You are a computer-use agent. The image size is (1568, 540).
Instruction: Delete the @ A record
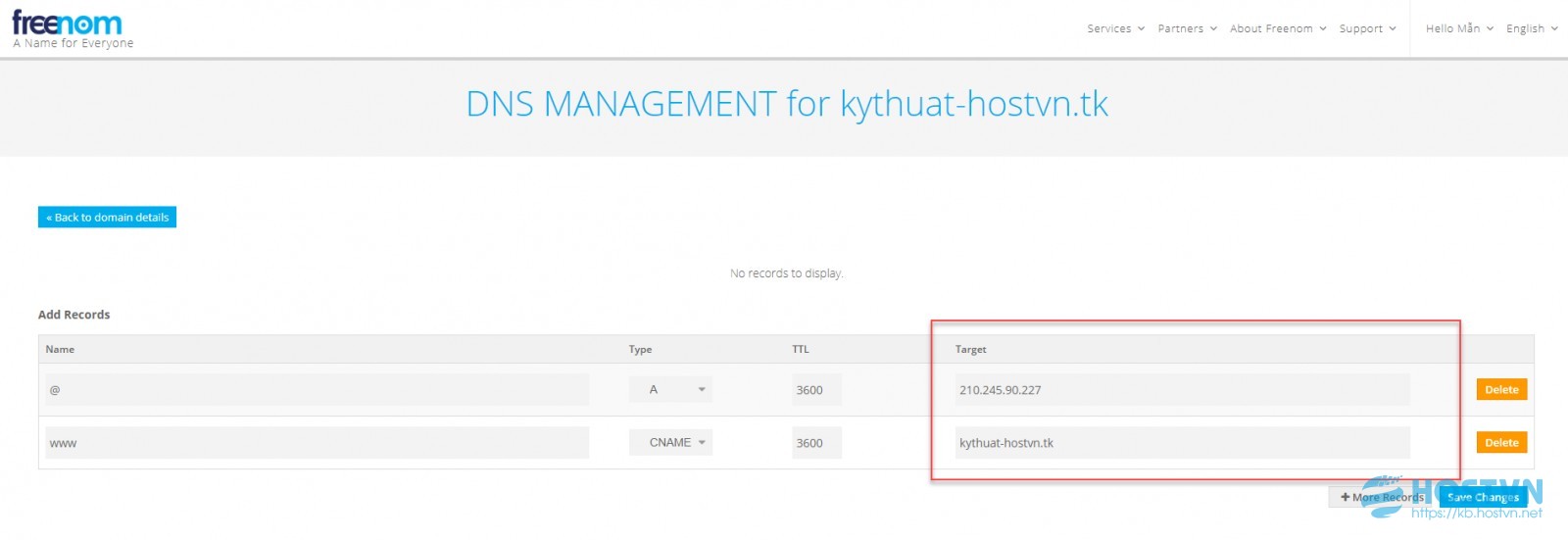(x=1501, y=390)
